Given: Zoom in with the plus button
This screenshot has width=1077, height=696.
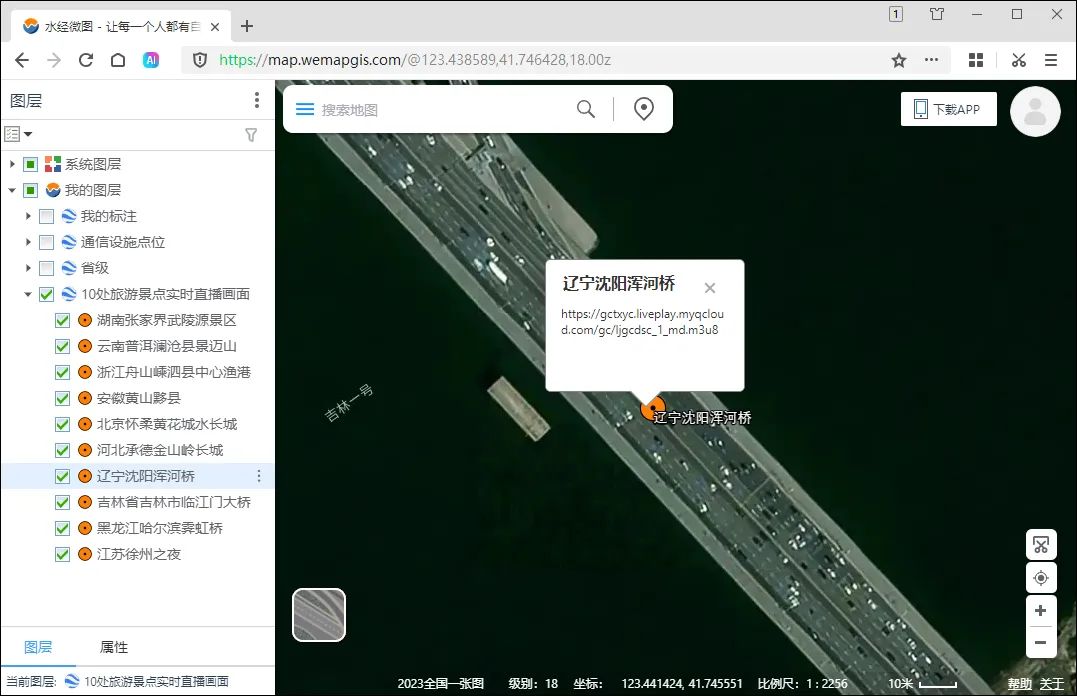Looking at the screenshot, I should pyautogui.click(x=1041, y=611).
